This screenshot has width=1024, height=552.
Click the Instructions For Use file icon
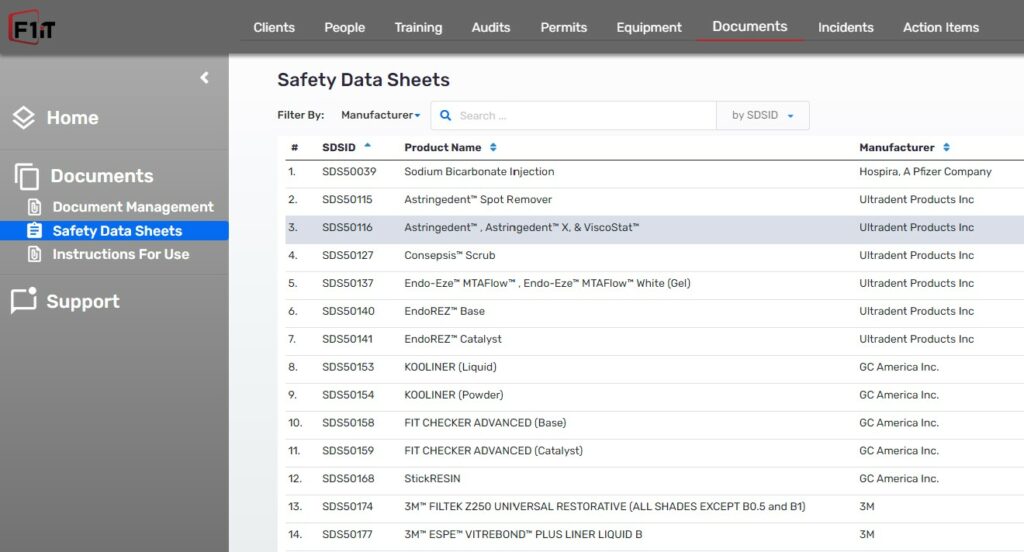coord(35,254)
